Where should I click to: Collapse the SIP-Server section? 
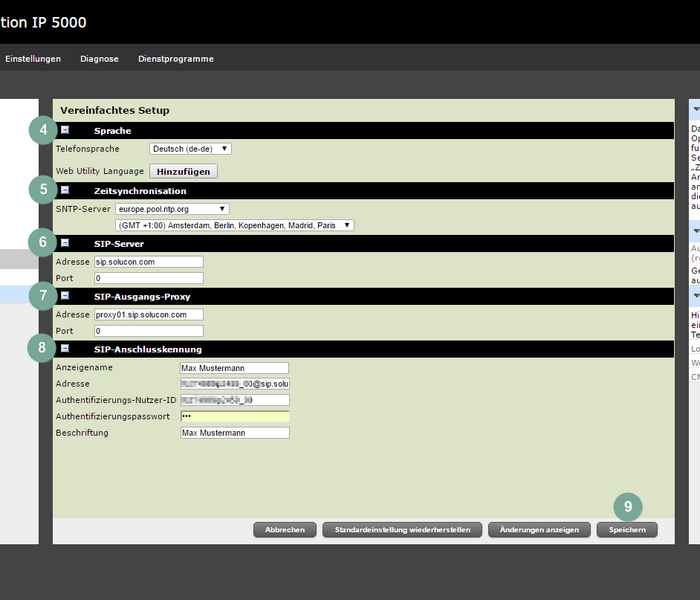[65, 243]
